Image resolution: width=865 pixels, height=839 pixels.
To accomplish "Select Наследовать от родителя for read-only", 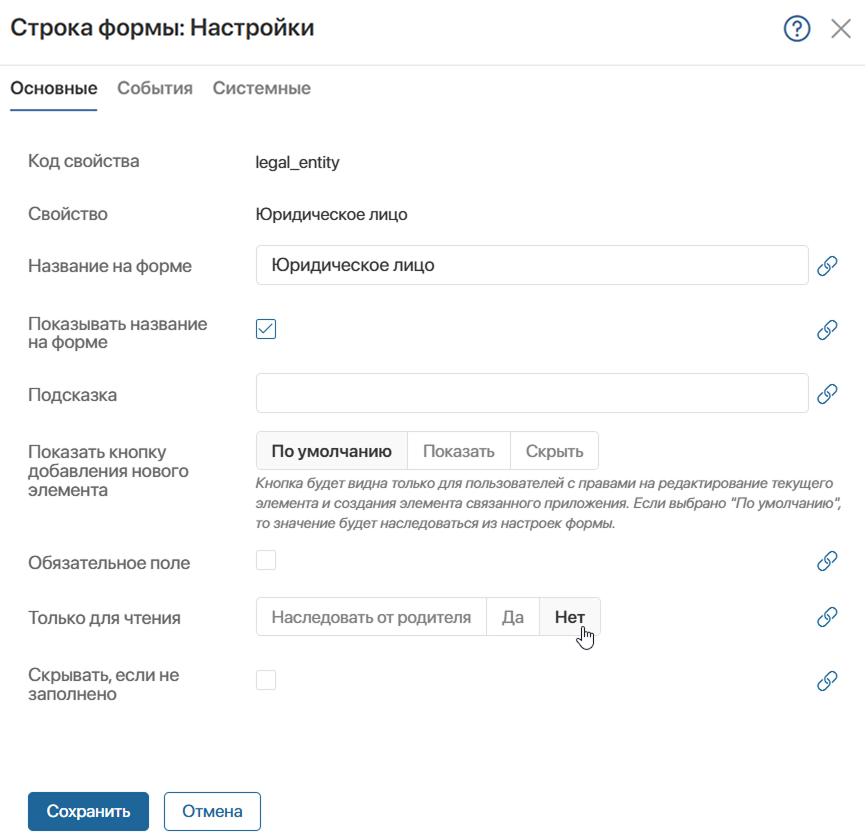I will tap(371, 617).
